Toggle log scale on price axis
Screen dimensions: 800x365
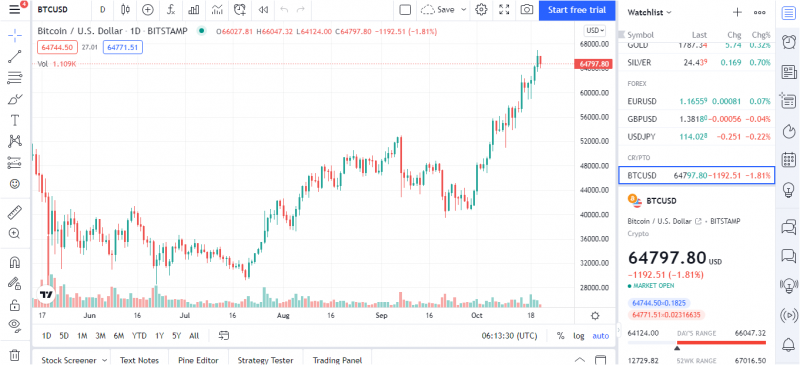(579, 336)
